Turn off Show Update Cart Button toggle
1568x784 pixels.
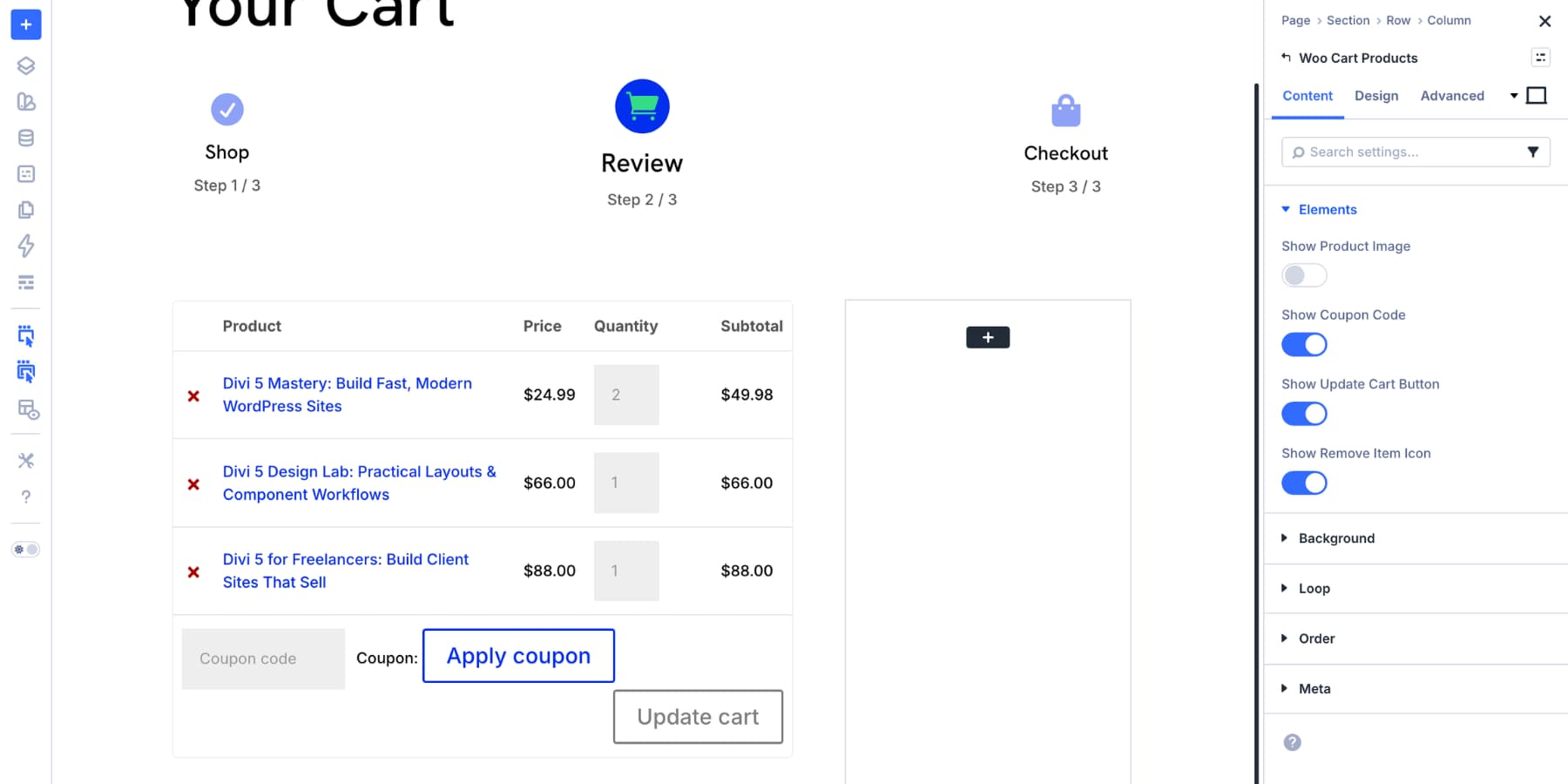pos(1304,414)
